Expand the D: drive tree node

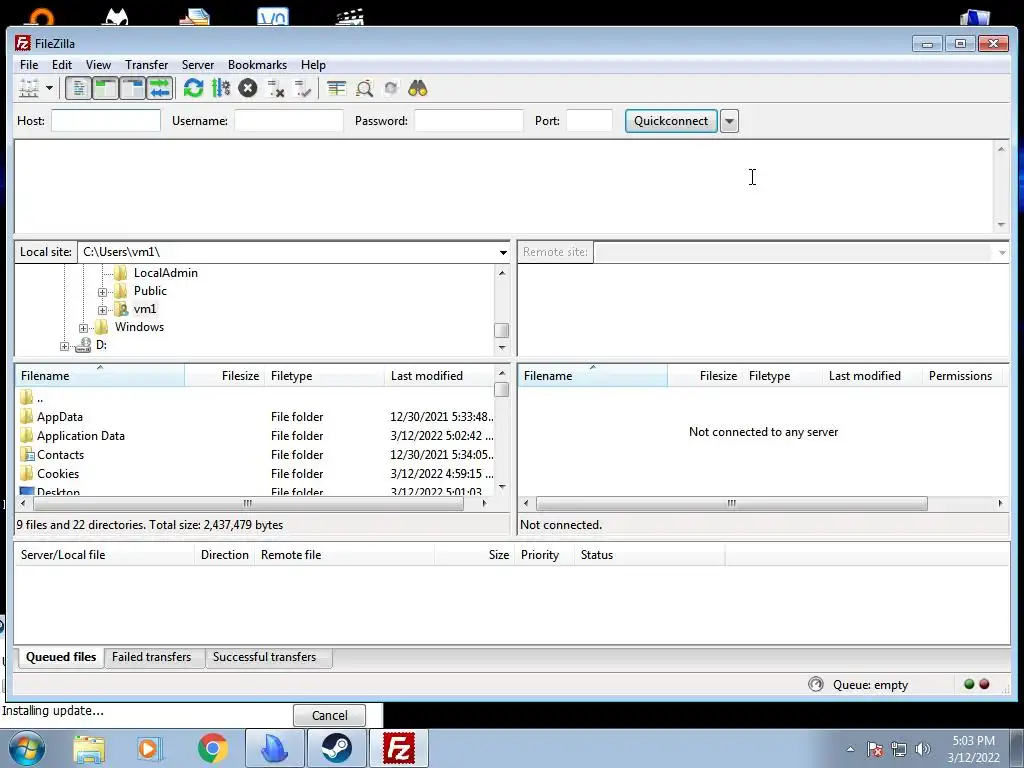tap(64, 346)
